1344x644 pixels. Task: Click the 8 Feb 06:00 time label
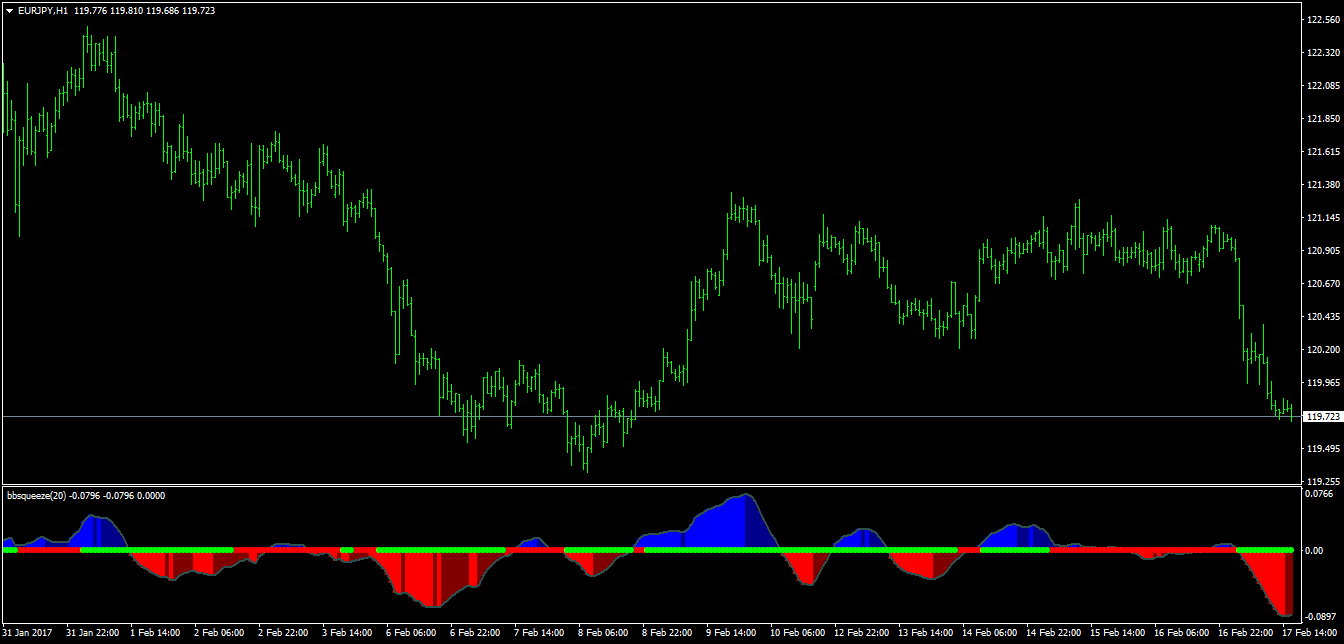click(604, 634)
